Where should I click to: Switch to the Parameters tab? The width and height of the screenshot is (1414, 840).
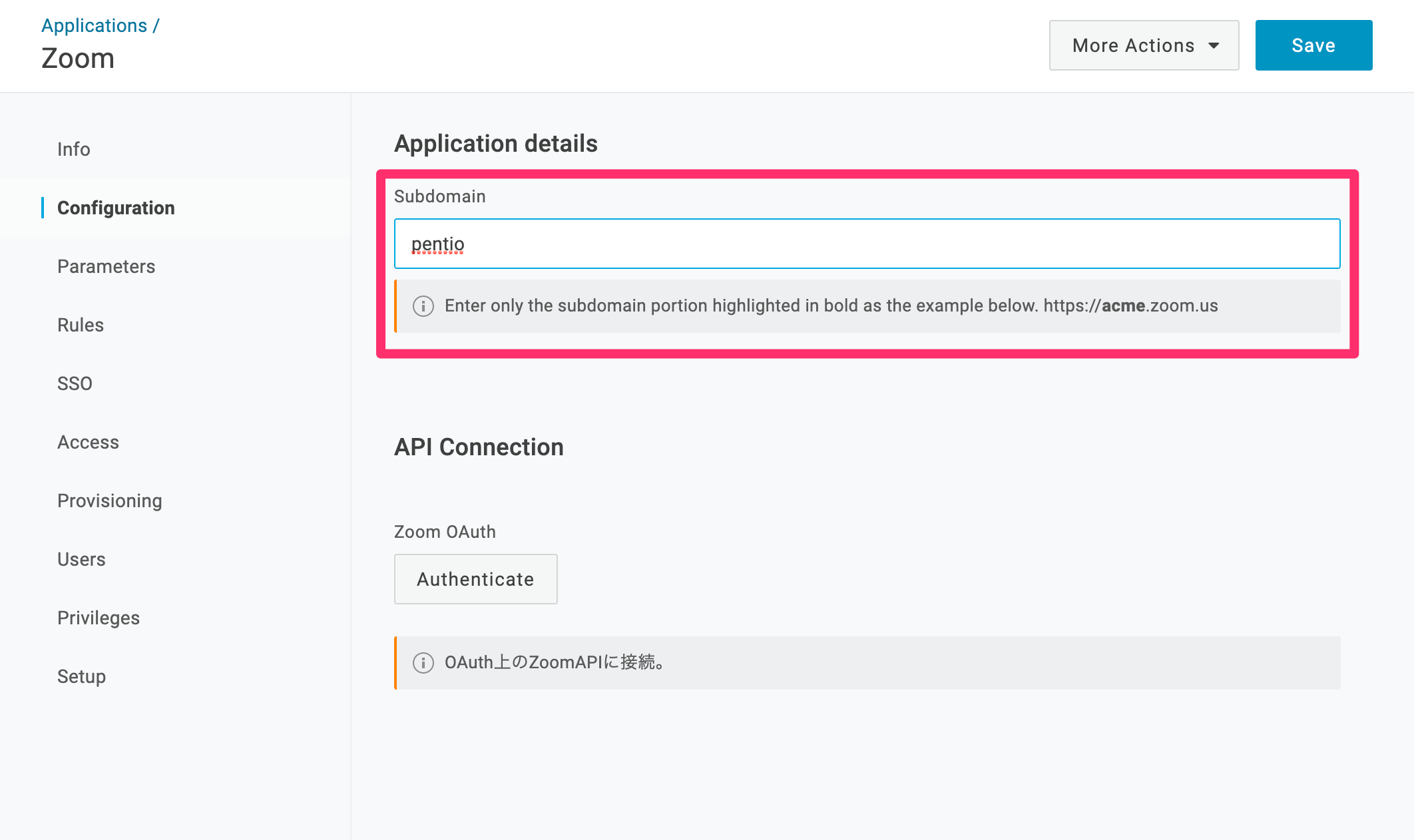106,266
